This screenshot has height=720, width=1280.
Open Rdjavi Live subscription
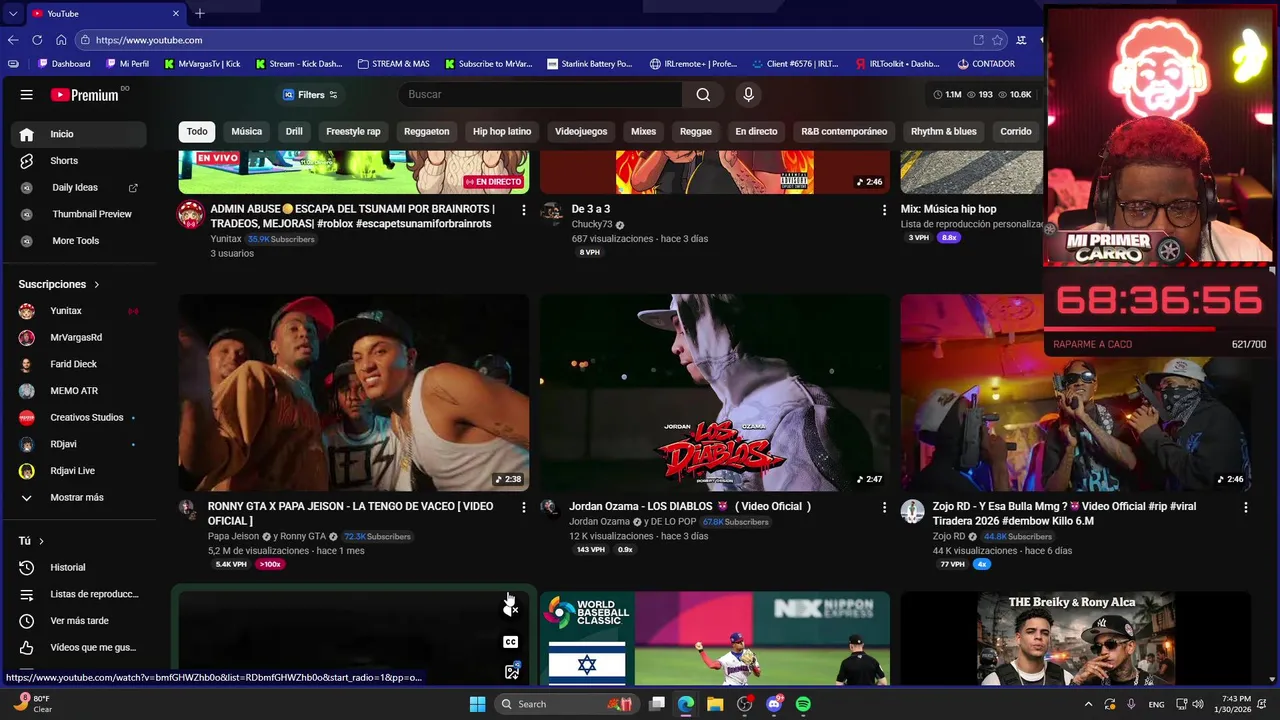click(79, 471)
